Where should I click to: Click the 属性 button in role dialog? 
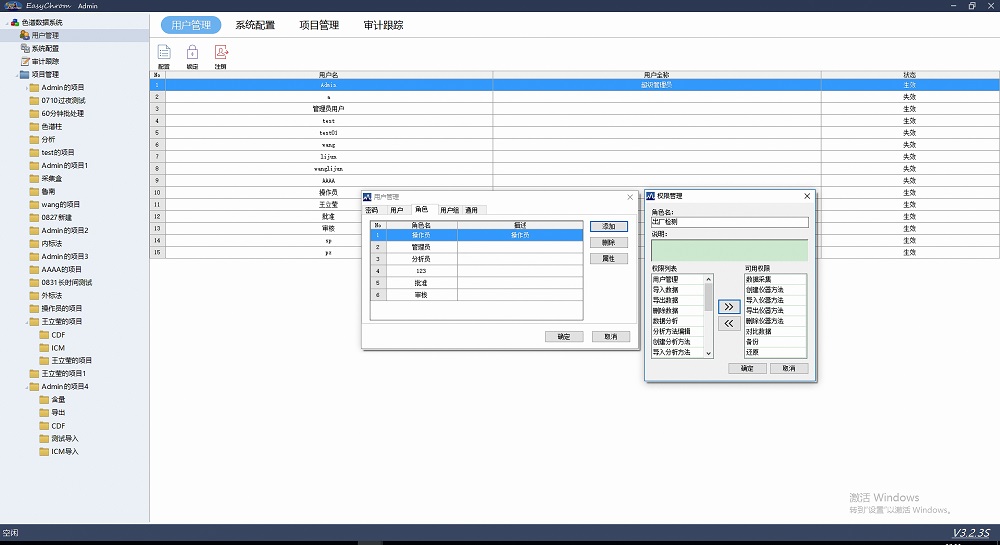pos(608,259)
